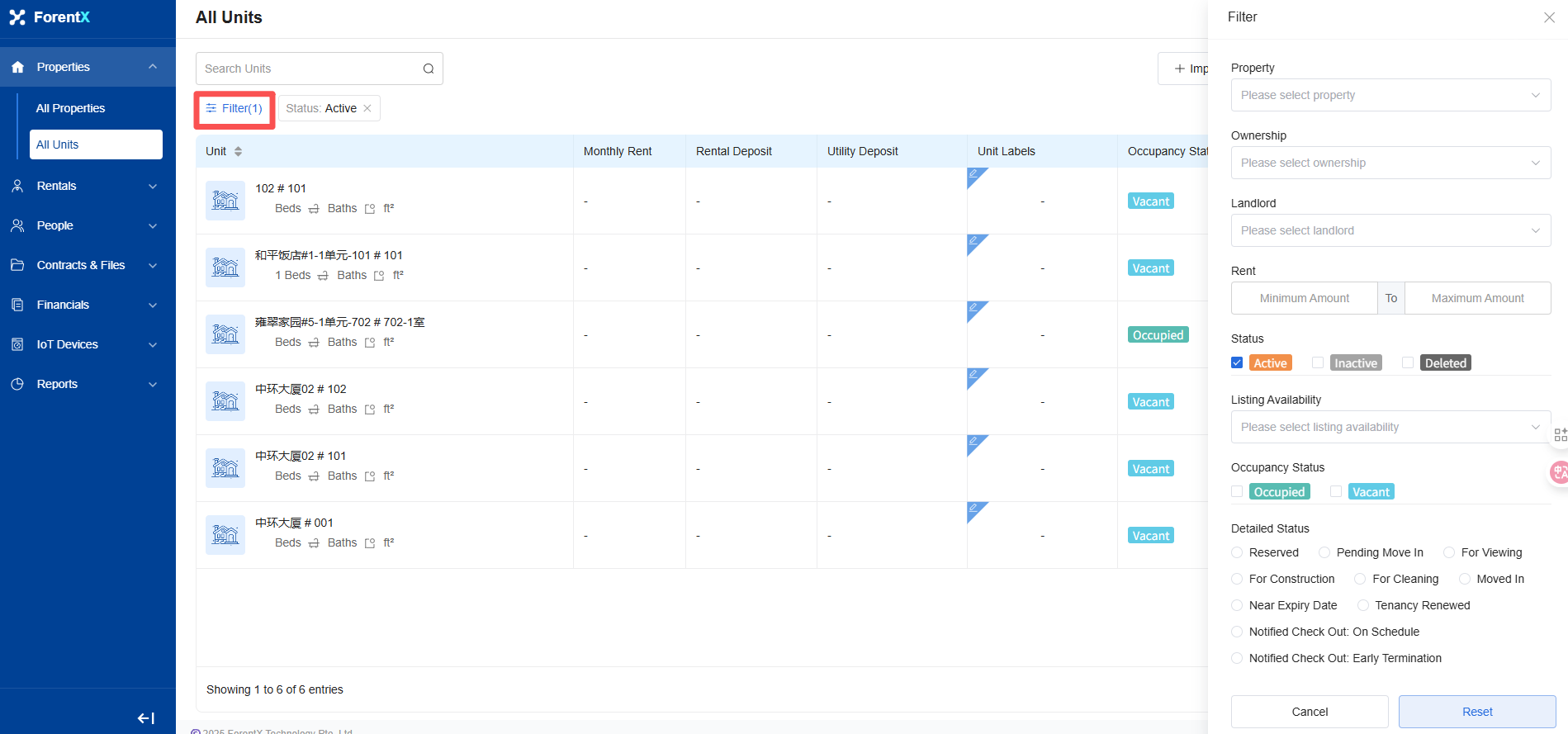
Task: Click the sort icon beside Unit column
Action: click(x=238, y=151)
